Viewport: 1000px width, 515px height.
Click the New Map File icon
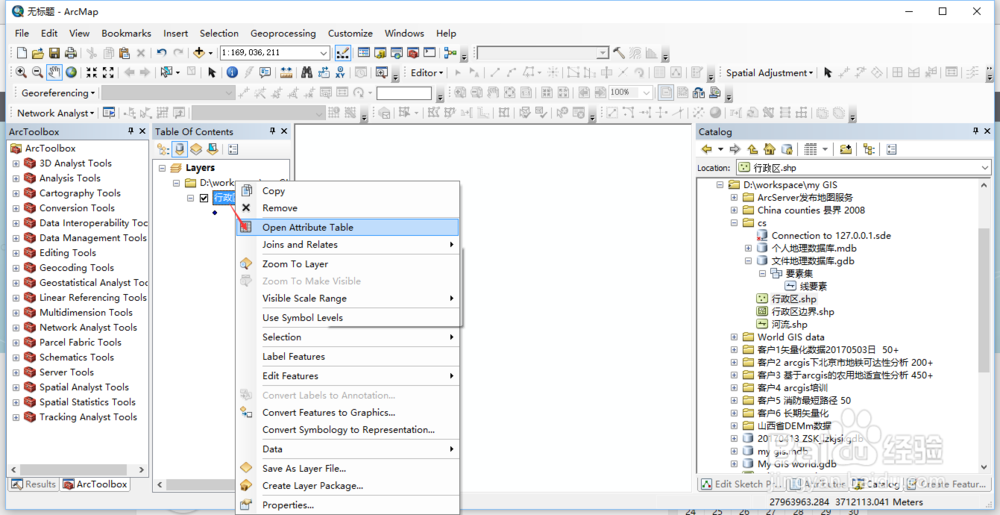pos(22,53)
